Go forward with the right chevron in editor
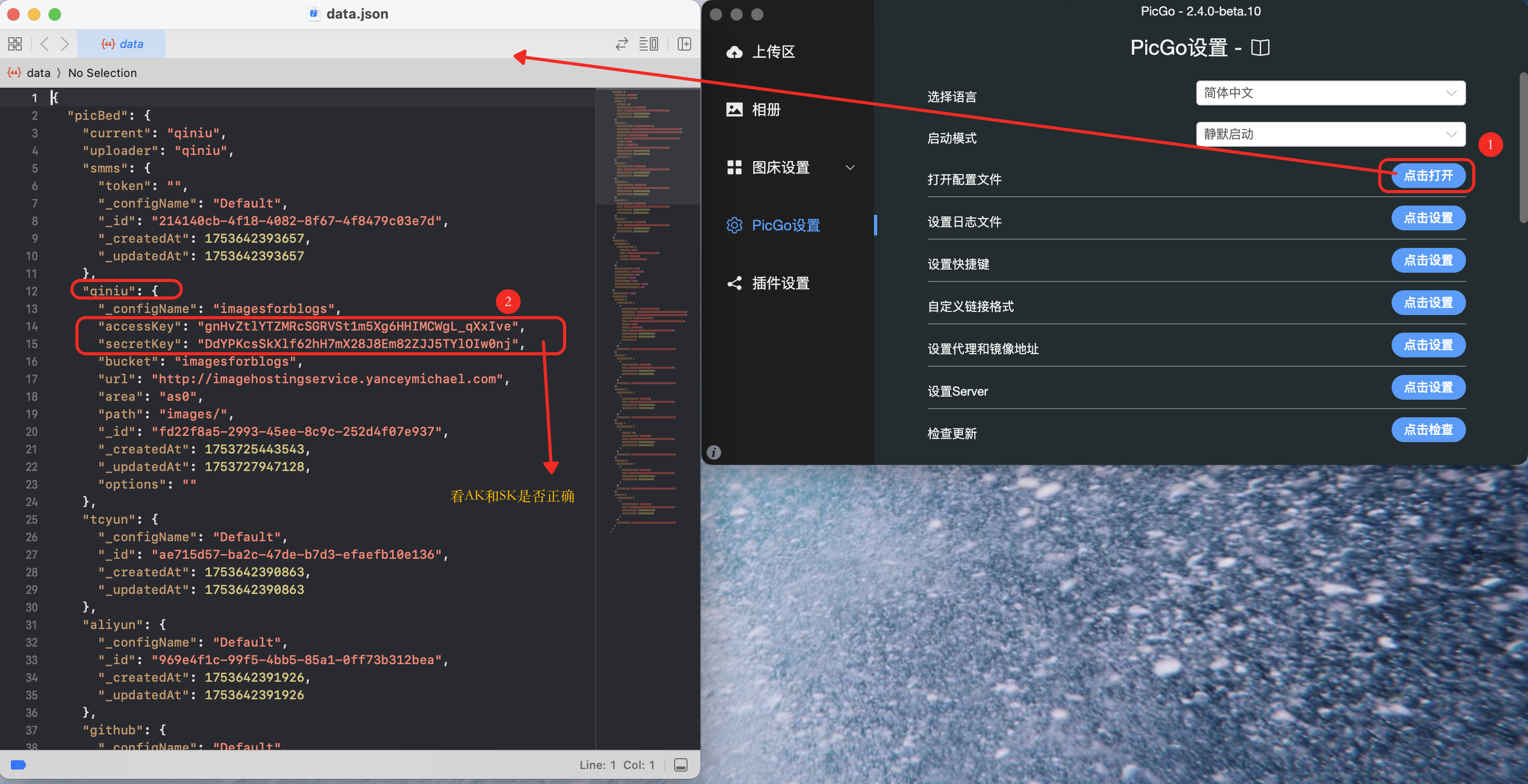Image resolution: width=1528 pixels, height=784 pixels. 65,44
